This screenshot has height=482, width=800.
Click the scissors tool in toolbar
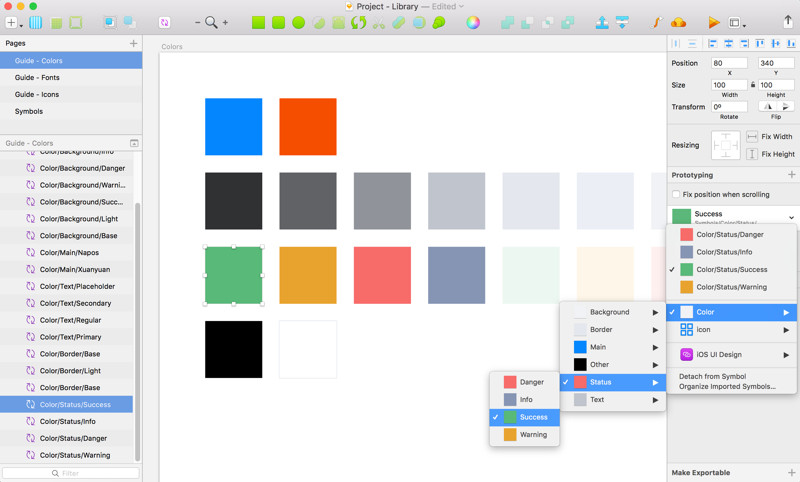point(379,22)
